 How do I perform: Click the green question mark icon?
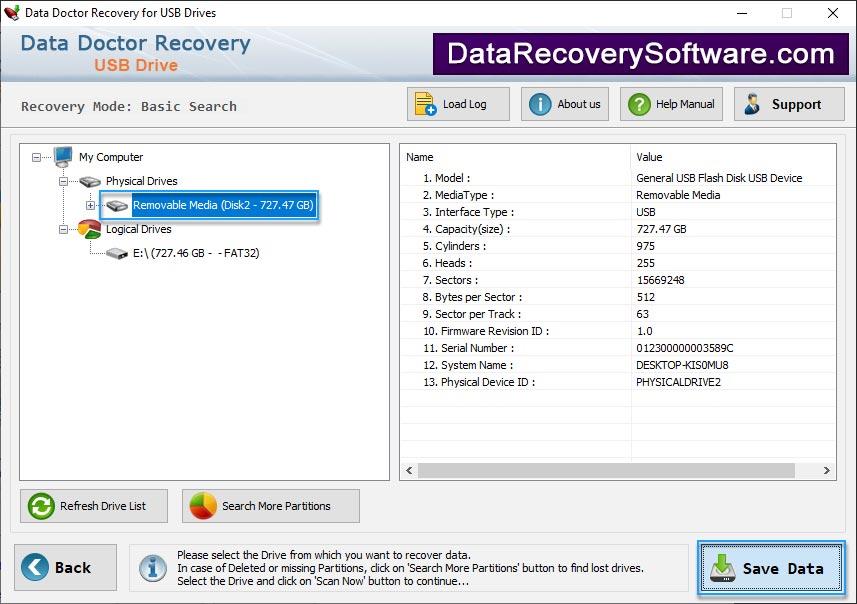click(x=639, y=104)
